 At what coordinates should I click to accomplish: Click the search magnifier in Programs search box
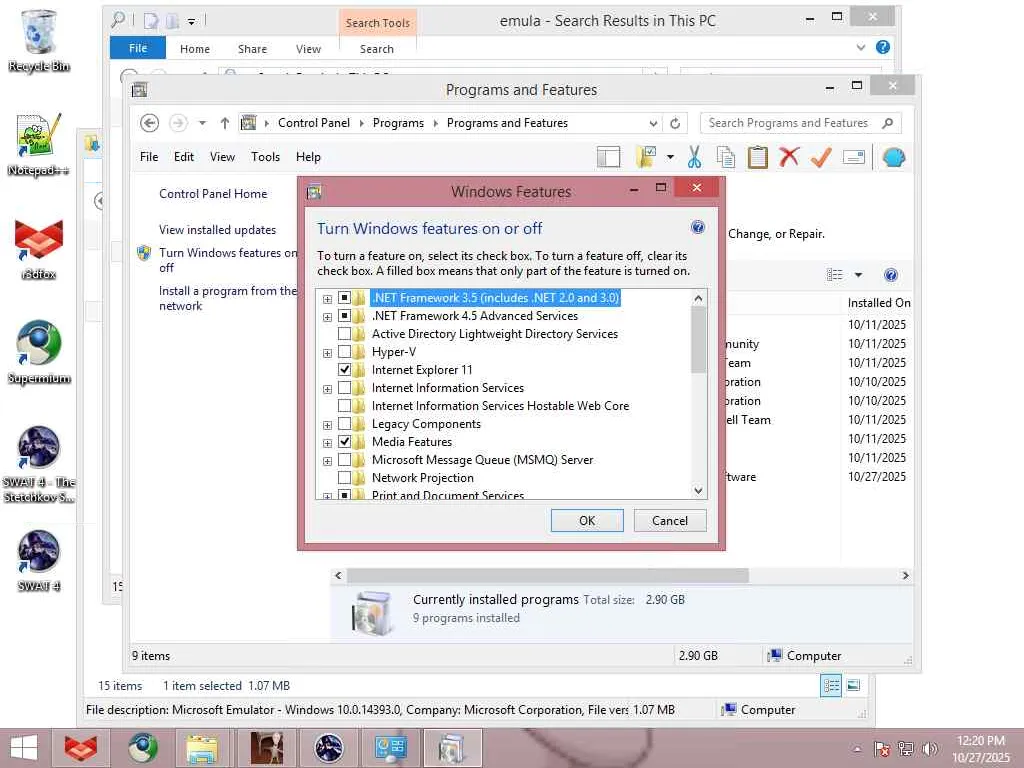point(887,123)
